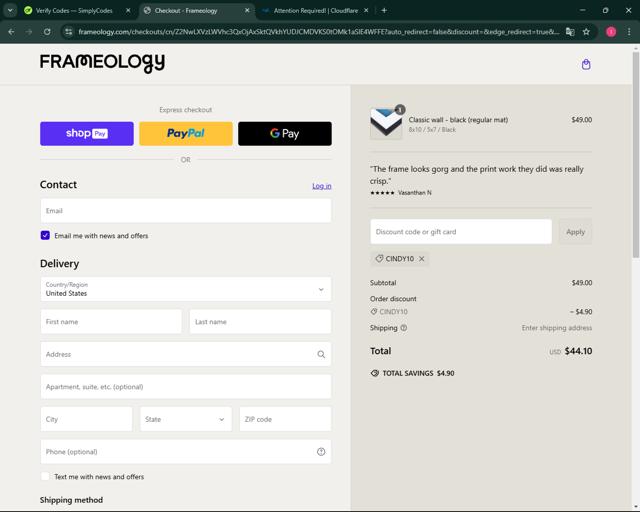Click the Log in link
Image resolution: width=640 pixels, height=512 pixels.
click(322, 186)
